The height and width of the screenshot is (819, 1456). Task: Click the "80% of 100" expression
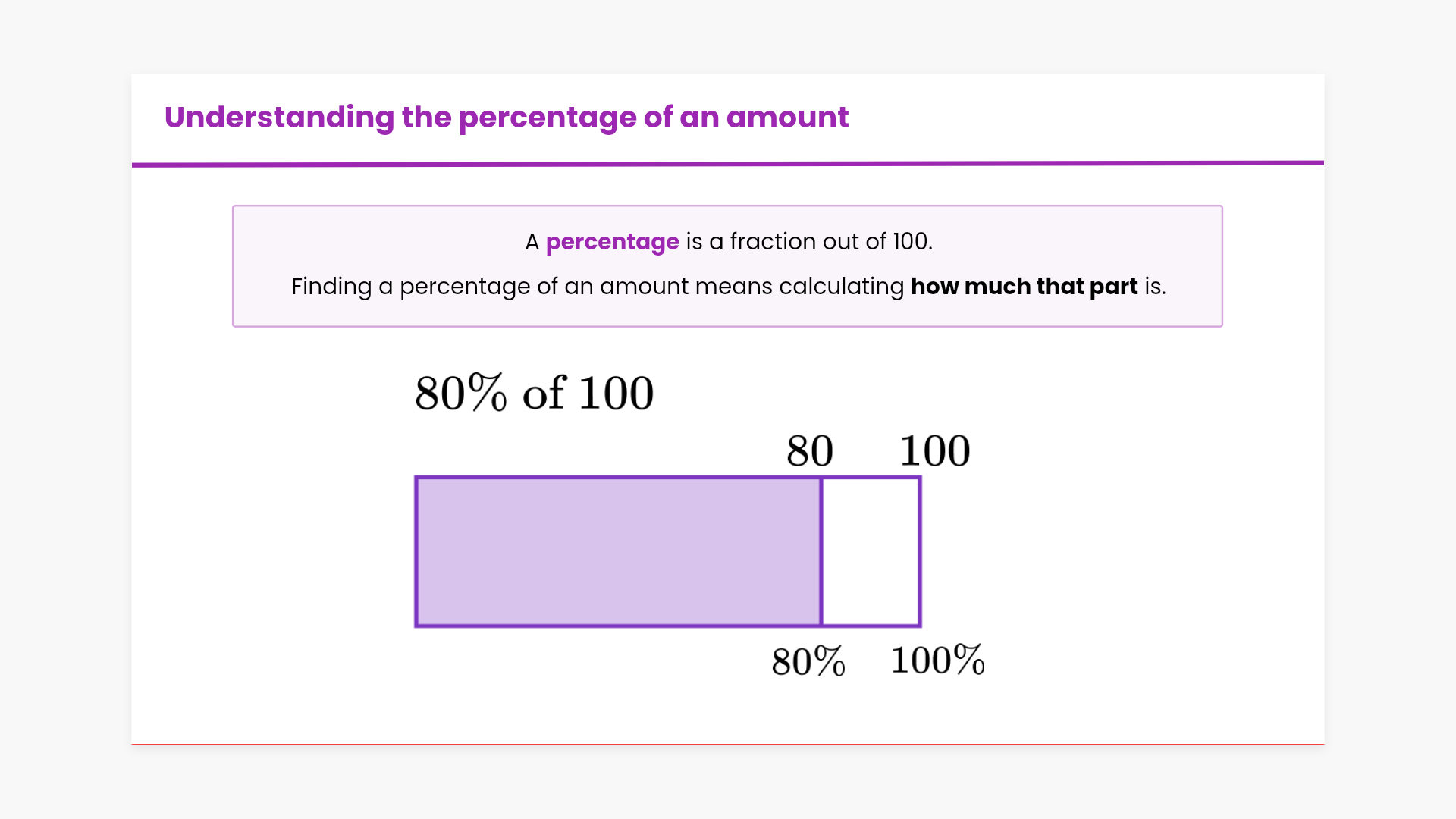pyautogui.click(x=534, y=393)
